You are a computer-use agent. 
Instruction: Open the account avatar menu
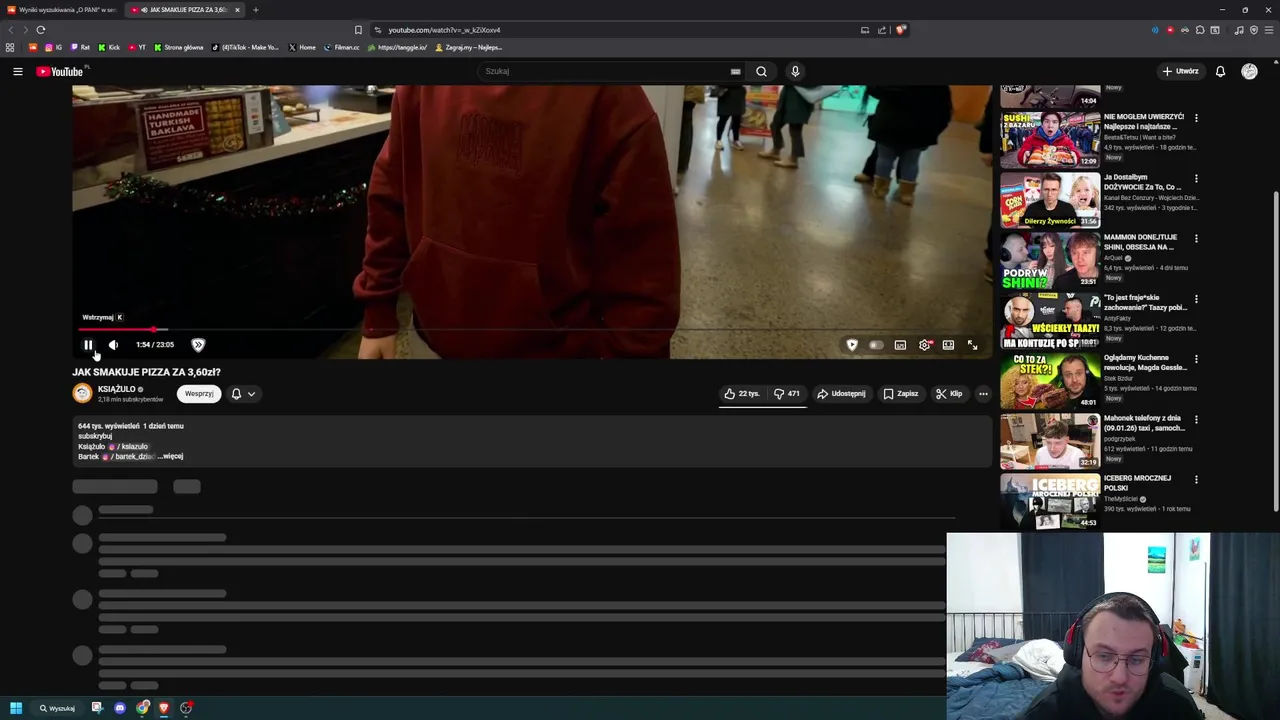(x=1249, y=71)
